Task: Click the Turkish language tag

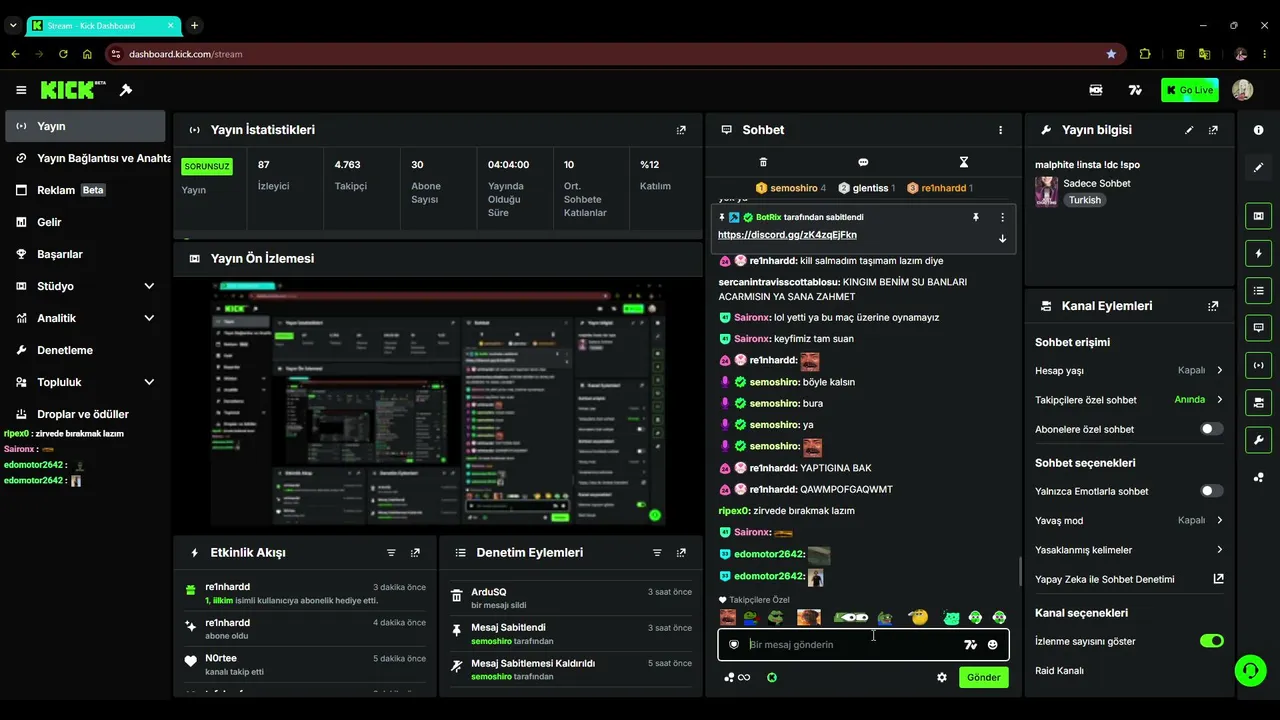Action: 1084,200
